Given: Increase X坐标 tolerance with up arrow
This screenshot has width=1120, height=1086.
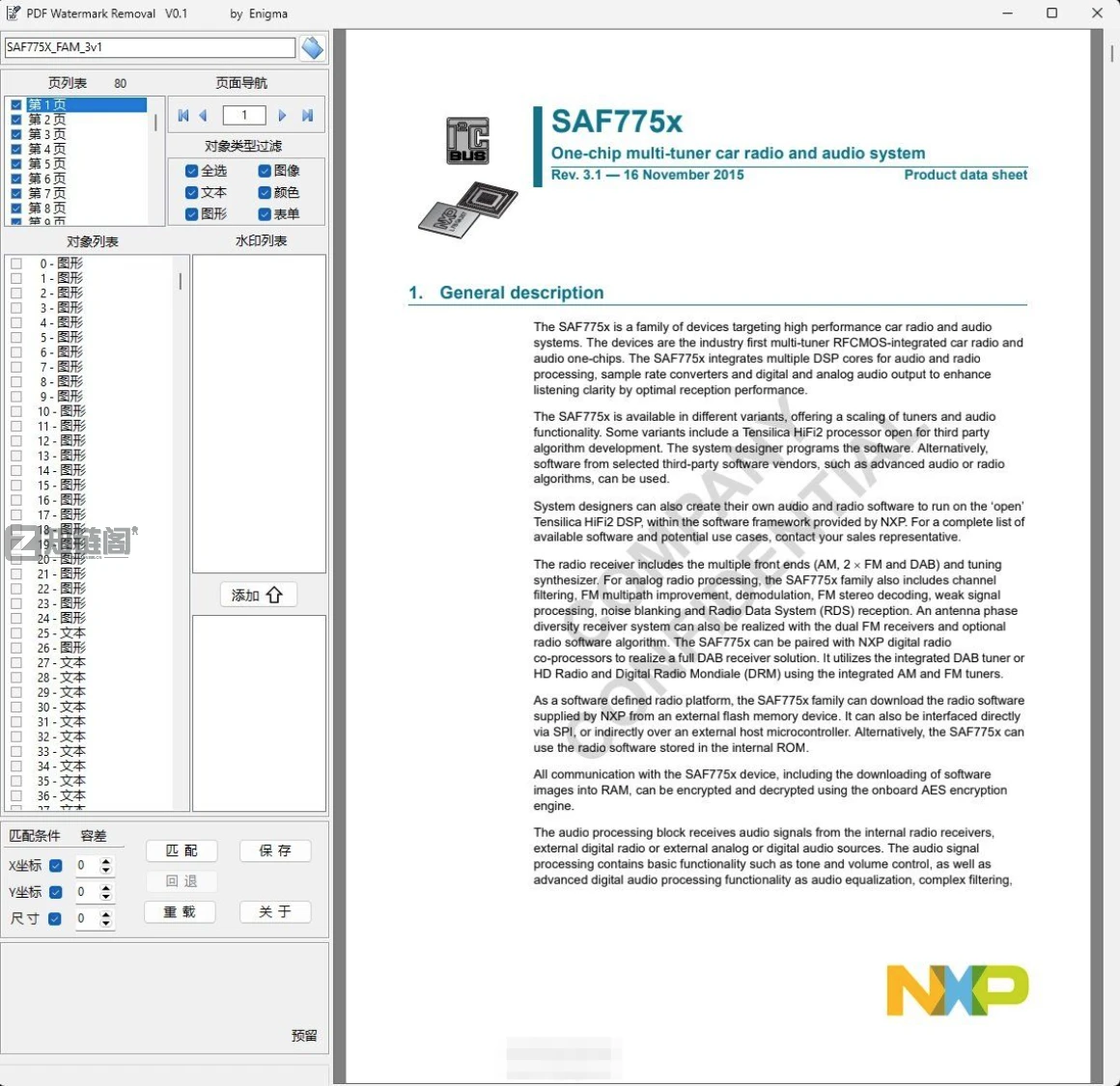Looking at the screenshot, I should 105,861.
